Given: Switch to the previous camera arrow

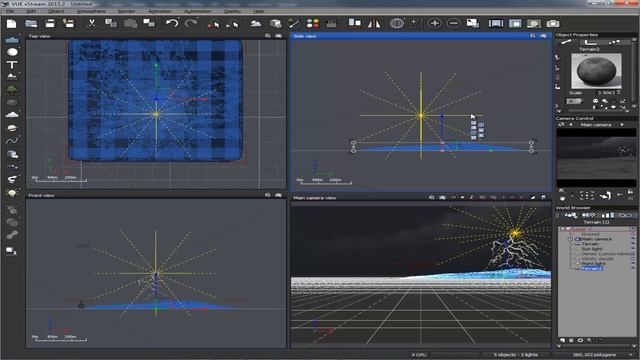Looking at the screenshot, I should click(x=571, y=124).
